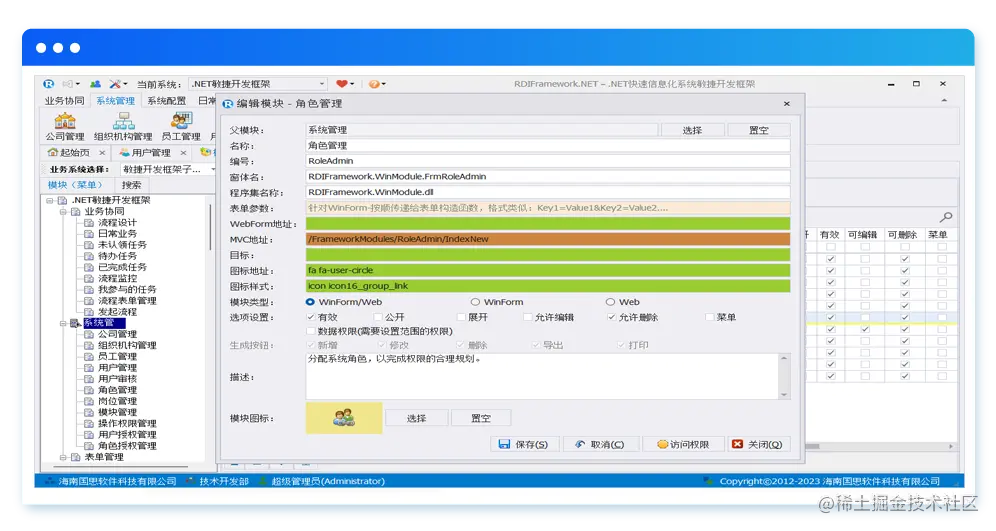Collapse the 系统管理 tree node expander
Image resolution: width=996 pixels, height=531 pixels.
point(63,323)
